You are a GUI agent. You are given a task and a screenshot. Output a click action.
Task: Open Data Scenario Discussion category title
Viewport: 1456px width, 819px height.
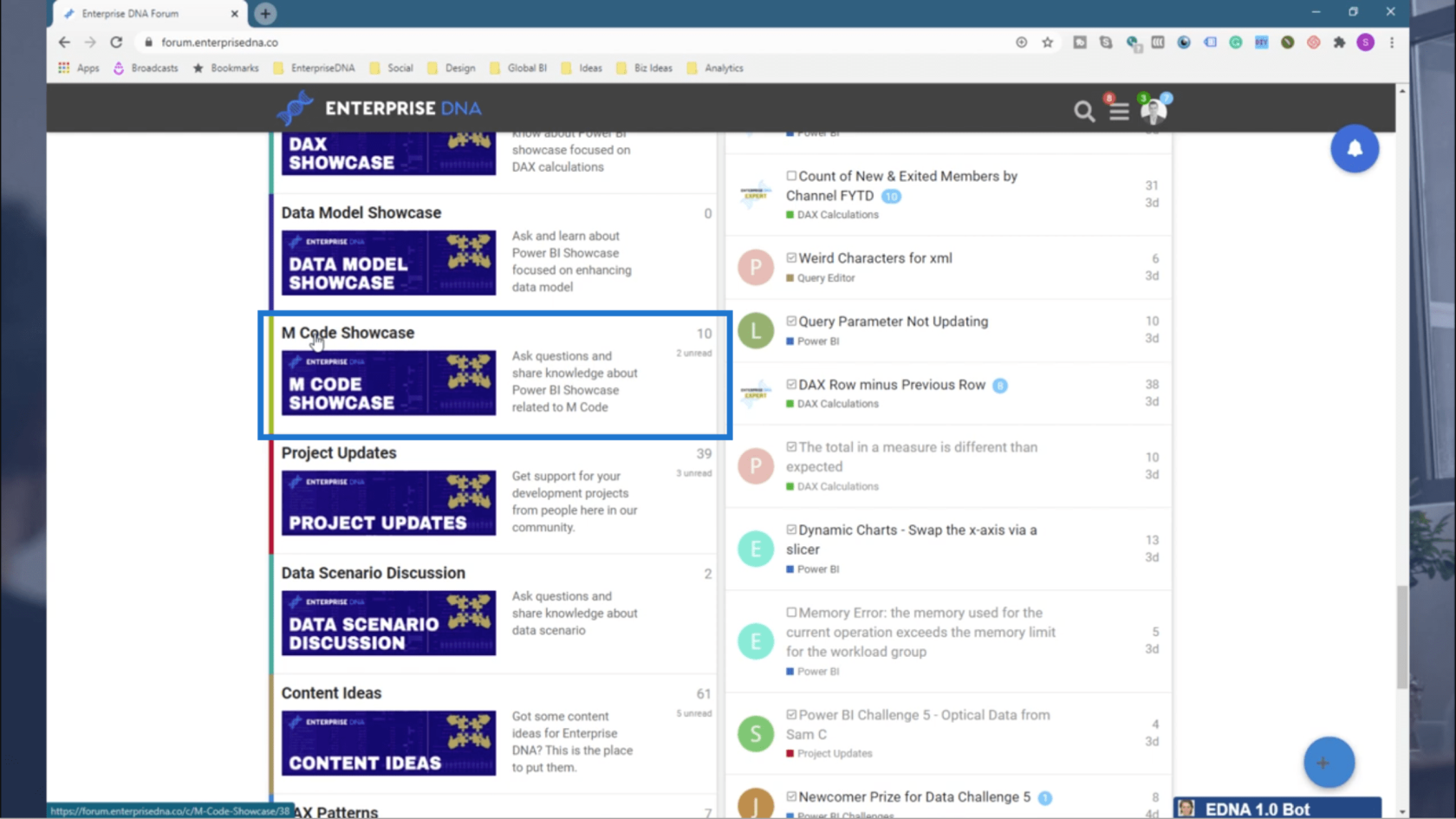373,573
